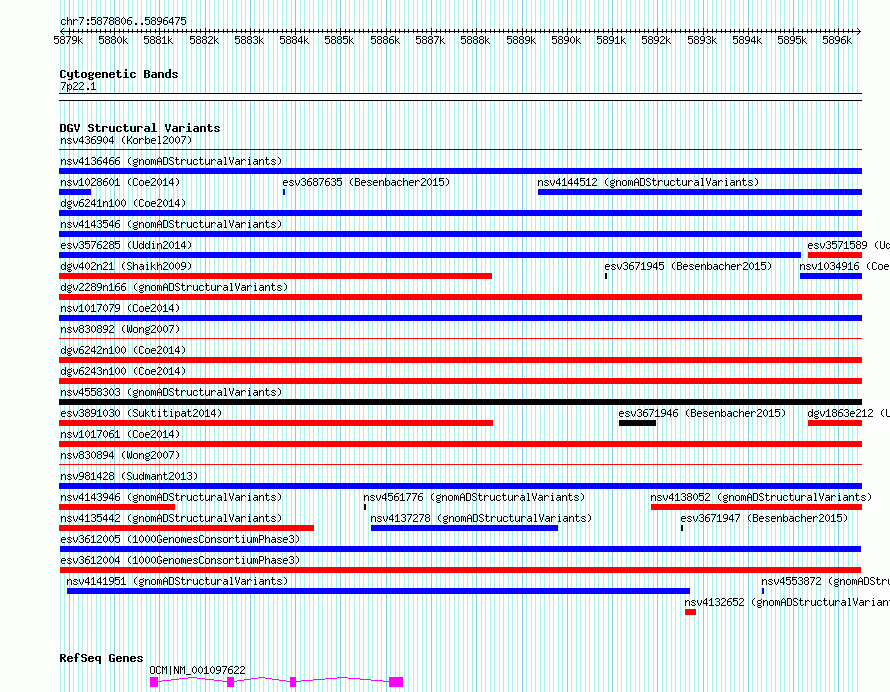The width and height of the screenshot is (890, 692).
Task: Click the last magenta exon of OCM gene
Action: (x=396, y=682)
